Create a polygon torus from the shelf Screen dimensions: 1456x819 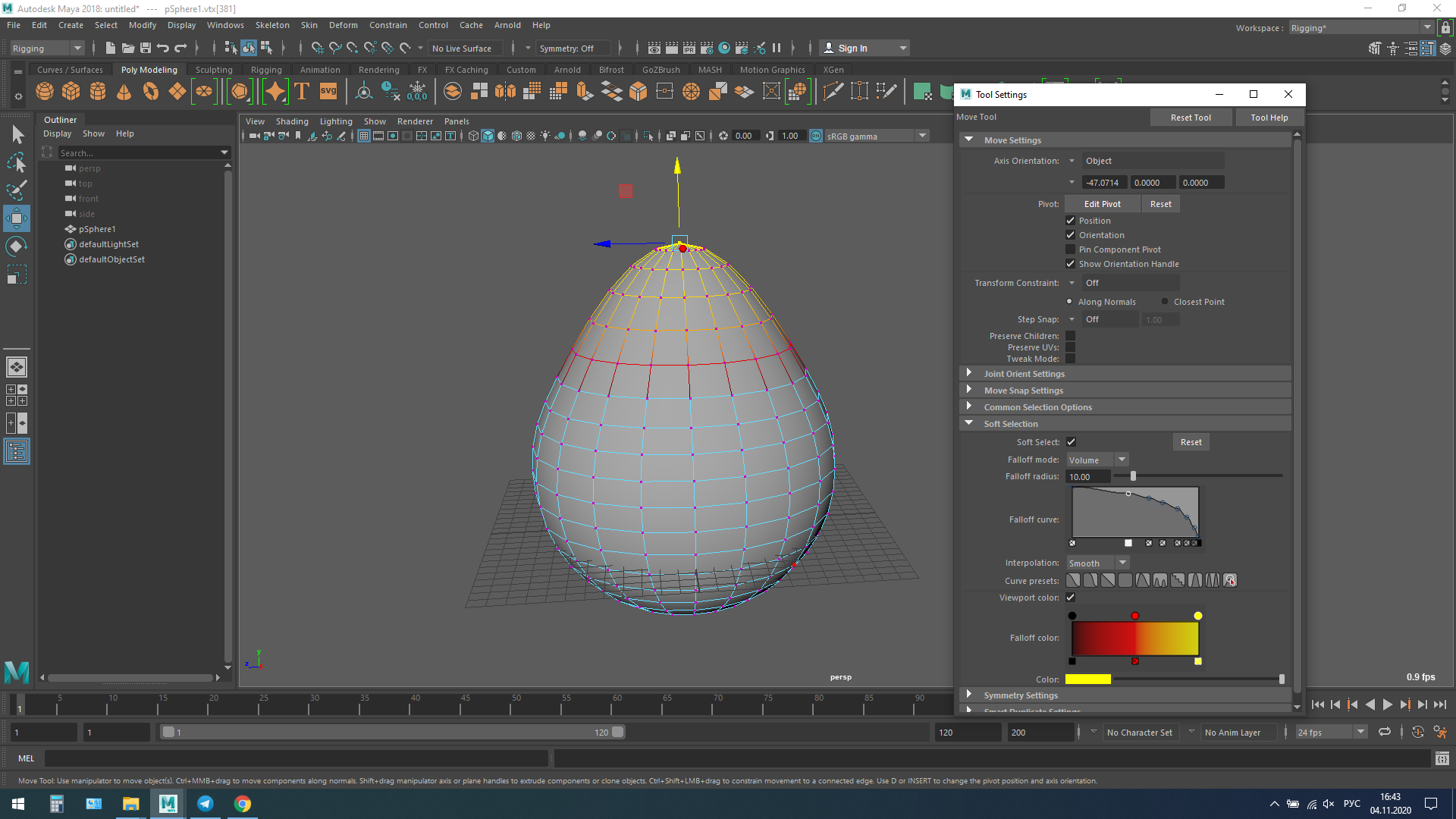click(x=151, y=92)
